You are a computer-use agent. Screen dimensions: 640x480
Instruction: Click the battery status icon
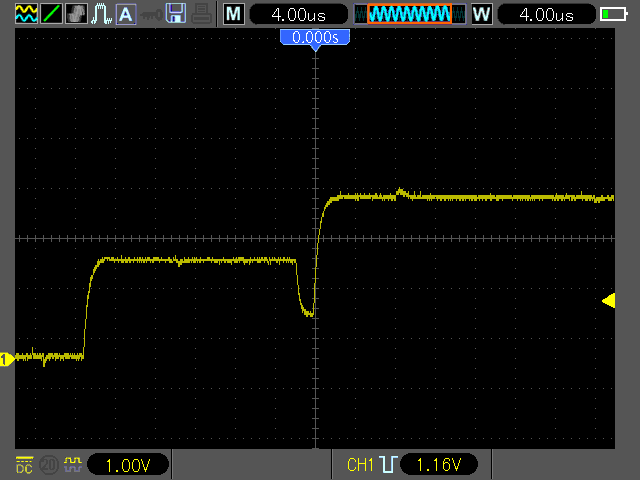614,14
